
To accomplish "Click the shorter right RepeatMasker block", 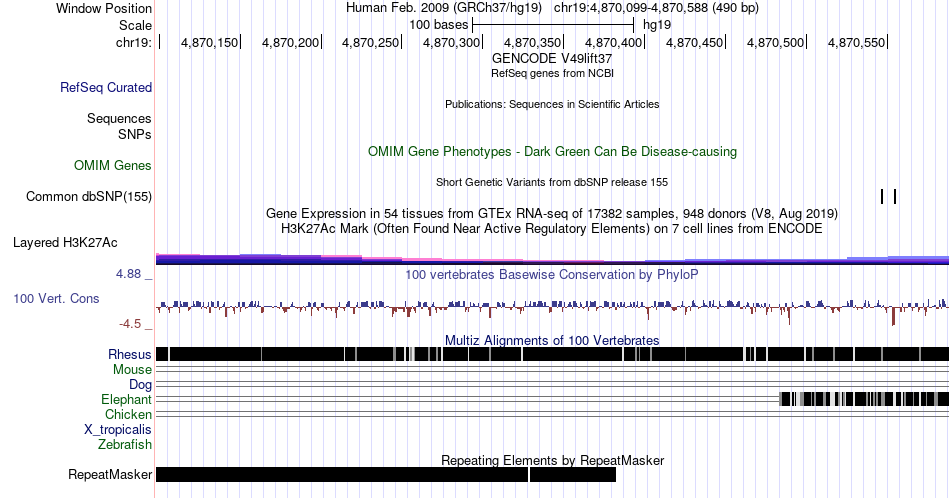I will point(573,474).
